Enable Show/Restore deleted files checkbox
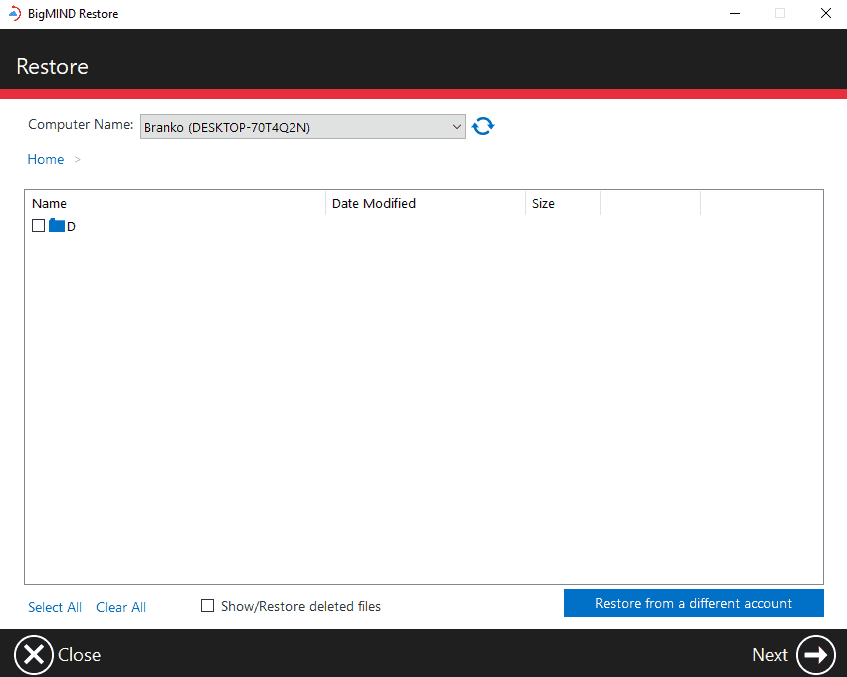This screenshot has height=677, width=847. point(207,606)
